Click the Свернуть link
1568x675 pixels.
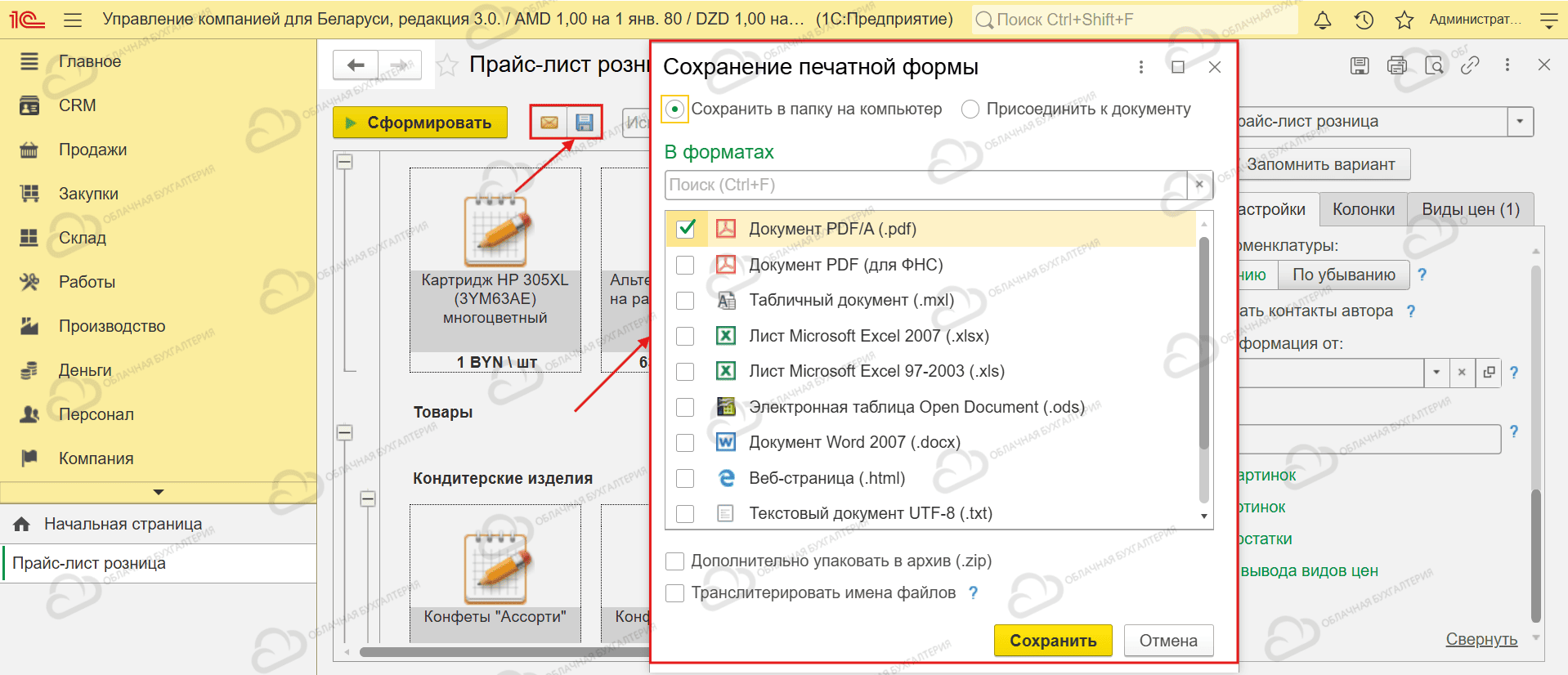1481,639
